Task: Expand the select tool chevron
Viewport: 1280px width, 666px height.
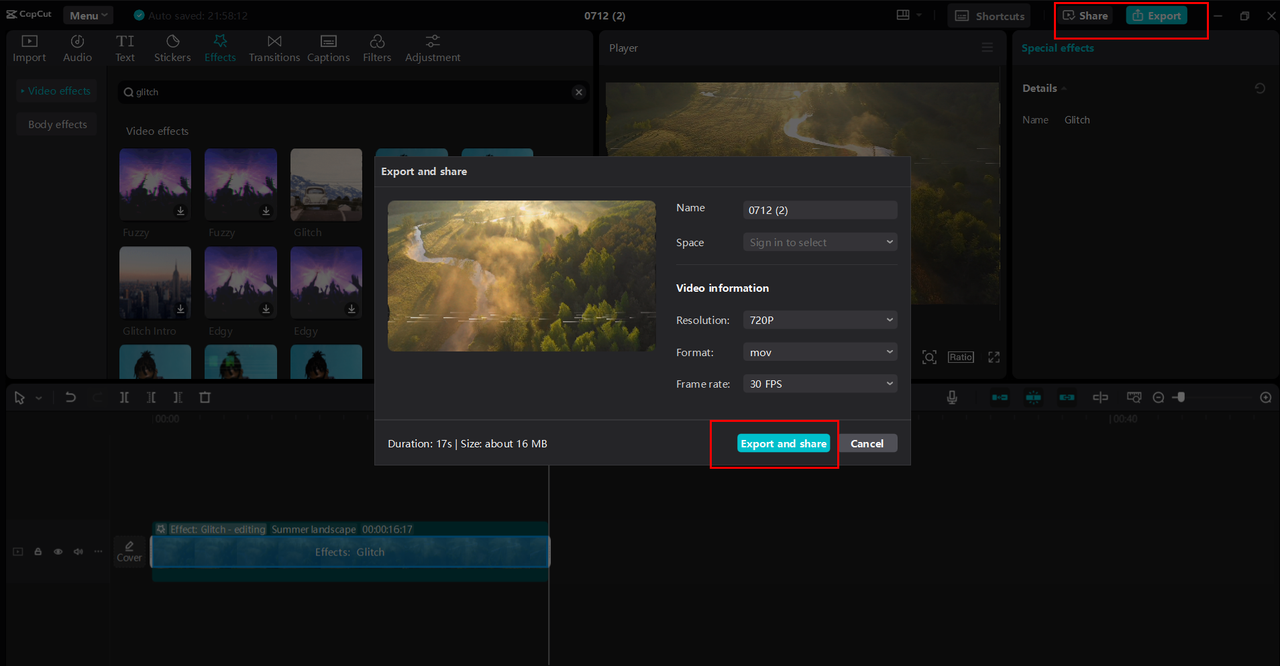Action: coord(39,398)
